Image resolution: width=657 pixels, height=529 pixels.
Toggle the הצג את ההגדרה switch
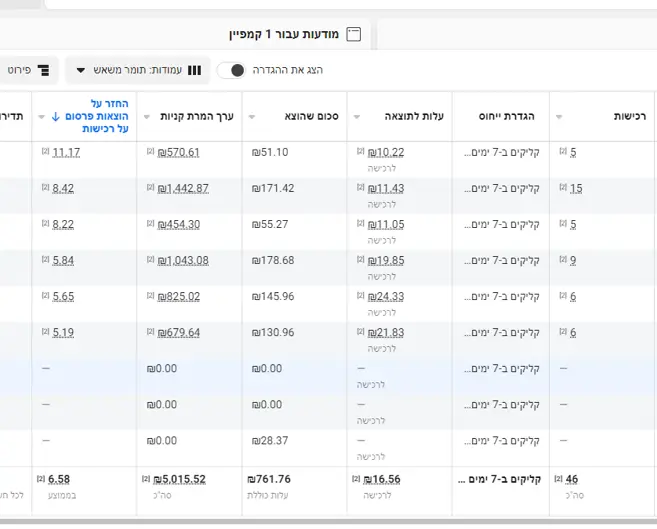231,70
